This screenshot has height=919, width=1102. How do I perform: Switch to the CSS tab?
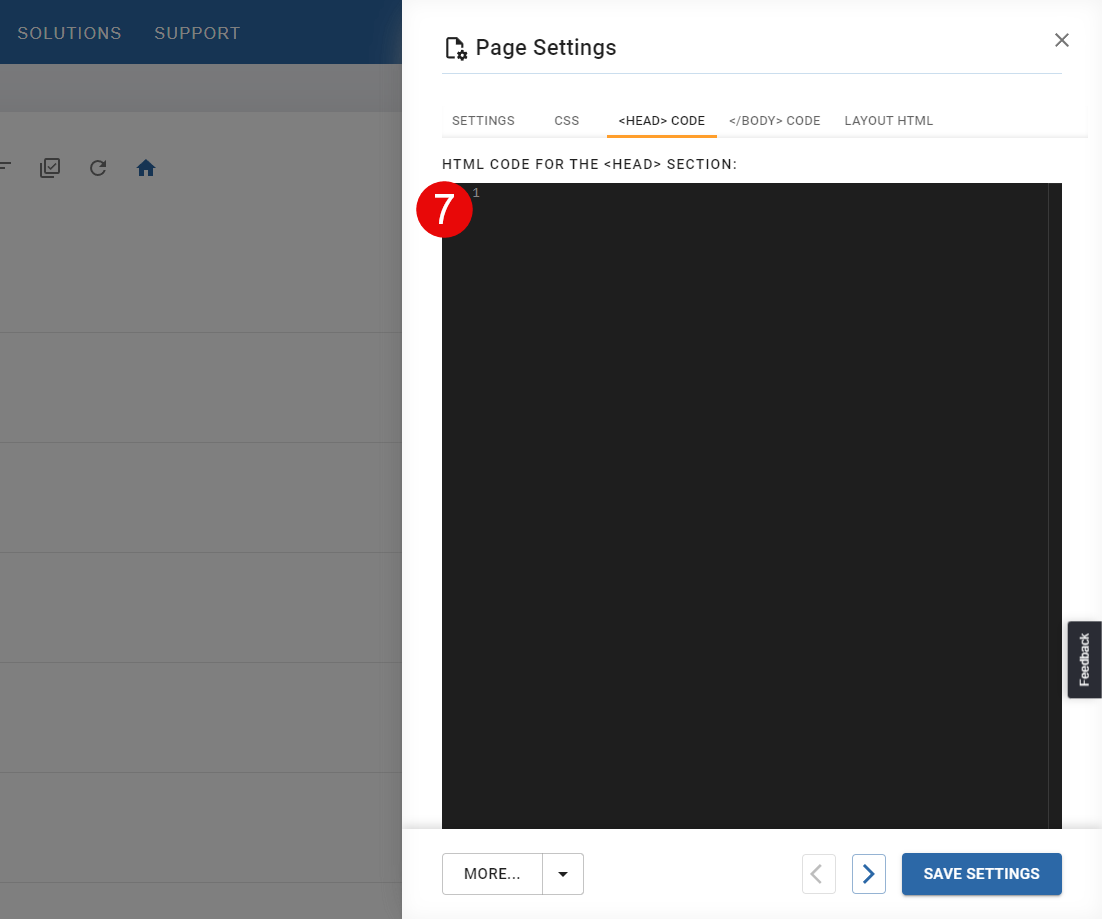click(566, 121)
